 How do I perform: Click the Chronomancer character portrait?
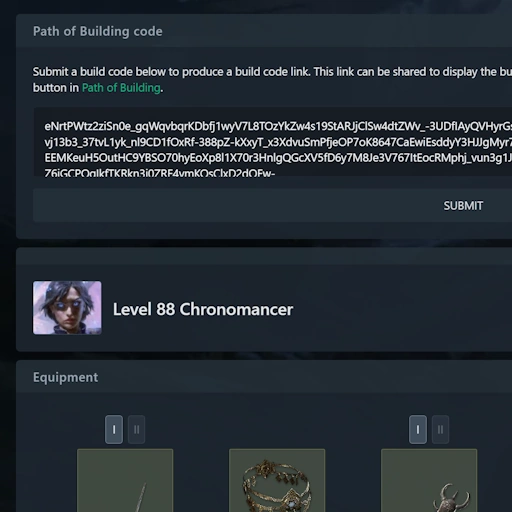pos(67,308)
